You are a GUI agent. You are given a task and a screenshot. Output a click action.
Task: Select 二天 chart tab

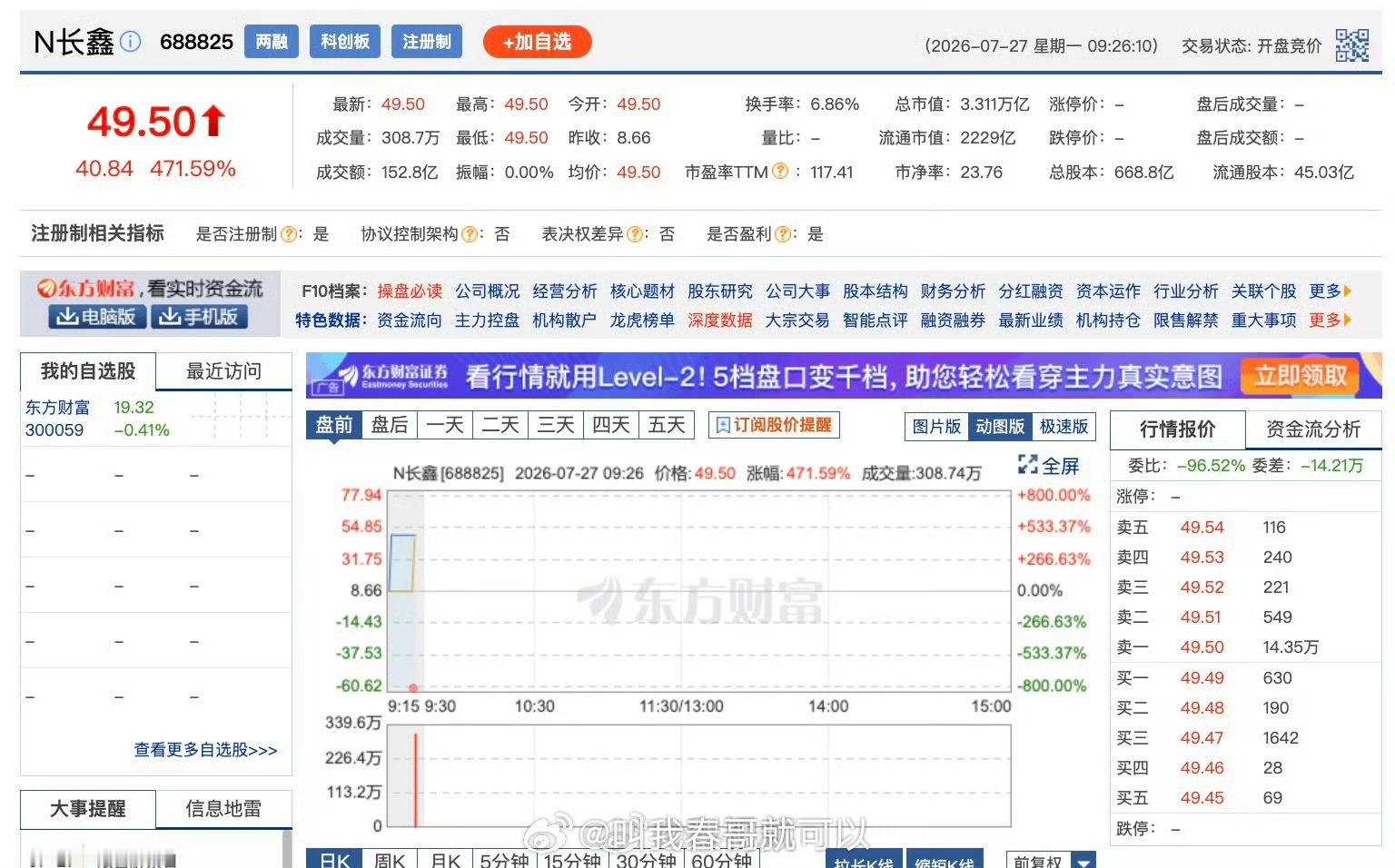pyautogui.click(x=500, y=425)
